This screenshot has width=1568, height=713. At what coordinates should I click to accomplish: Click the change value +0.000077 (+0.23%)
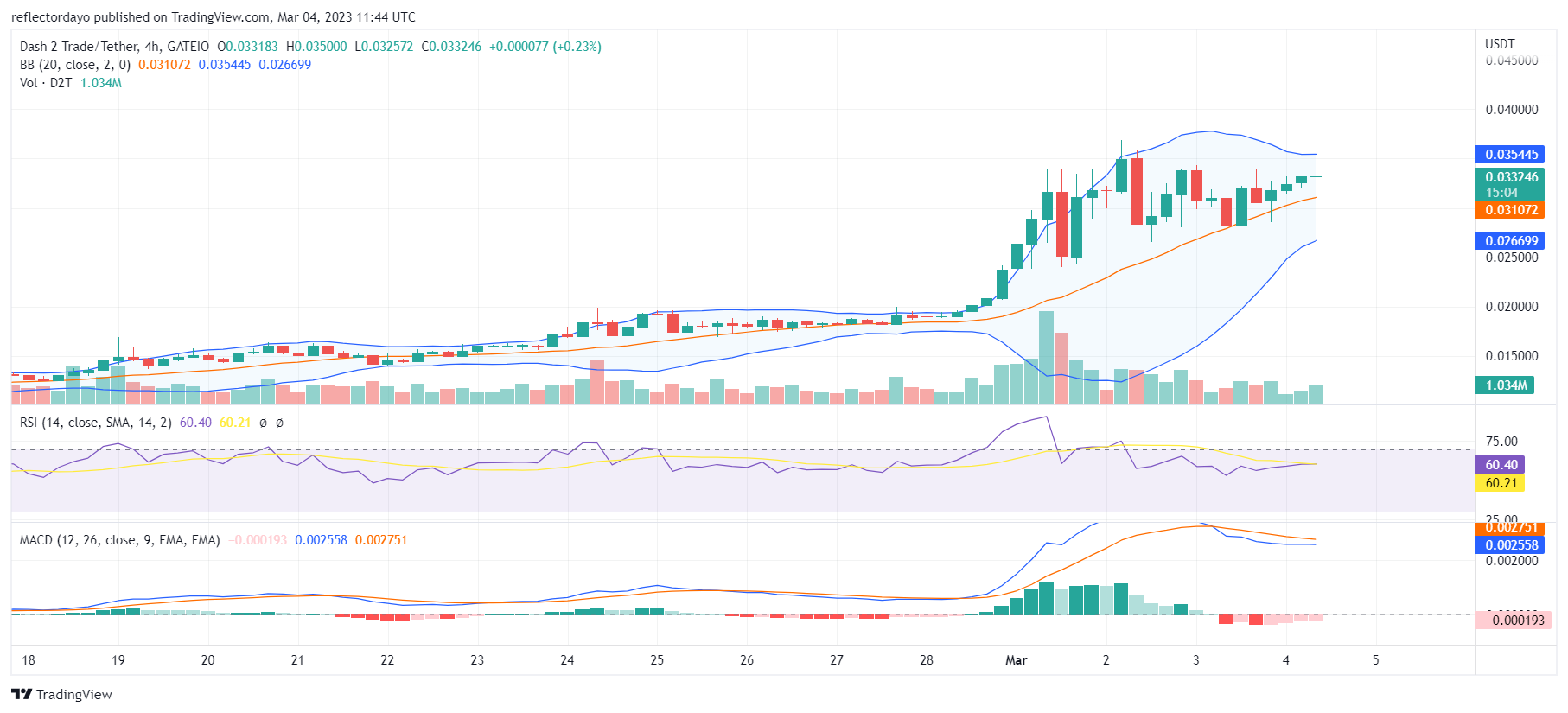pos(545,47)
